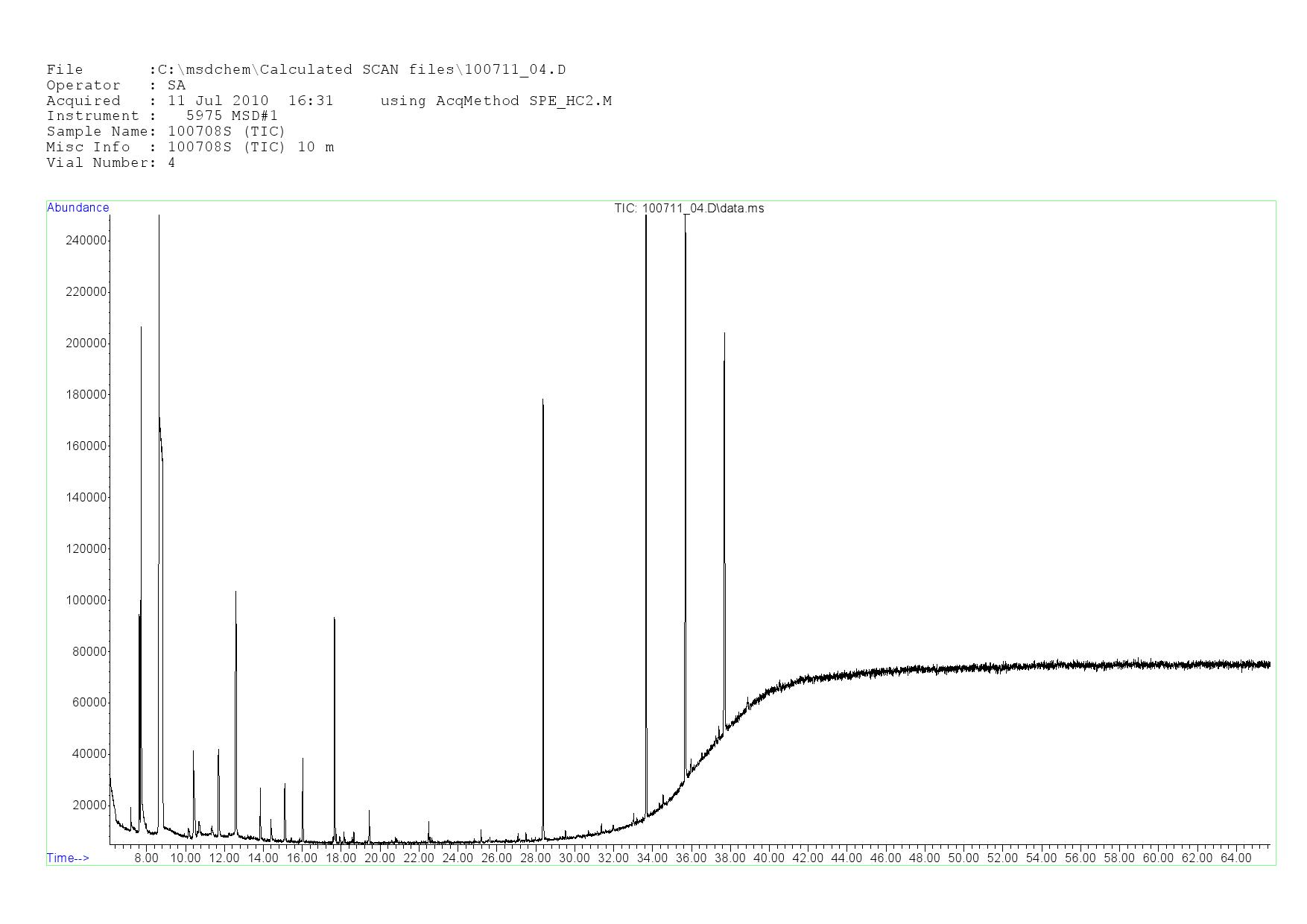The image size is (1307, 924).
Task: Click the Vial Number 4 line
Action: pos(110,163)
